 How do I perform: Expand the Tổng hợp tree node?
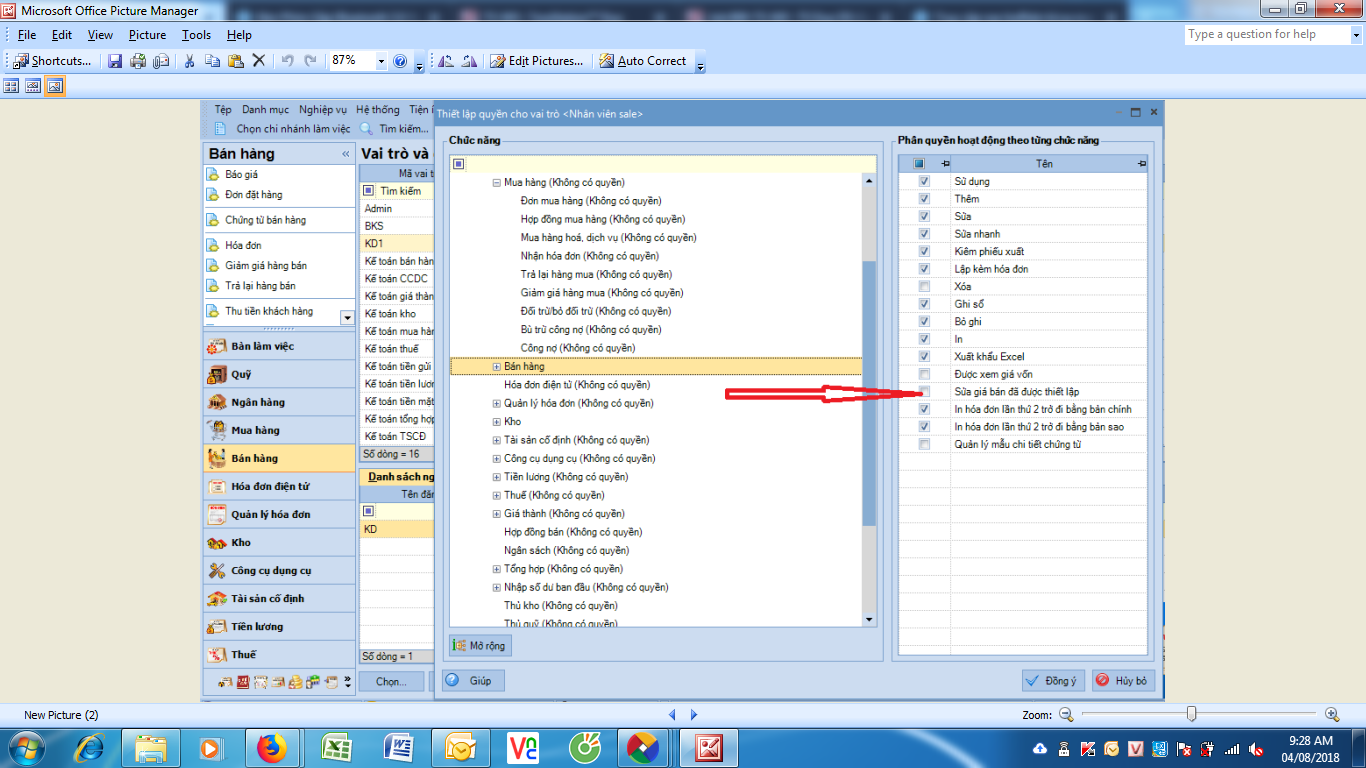pos(496,569)
